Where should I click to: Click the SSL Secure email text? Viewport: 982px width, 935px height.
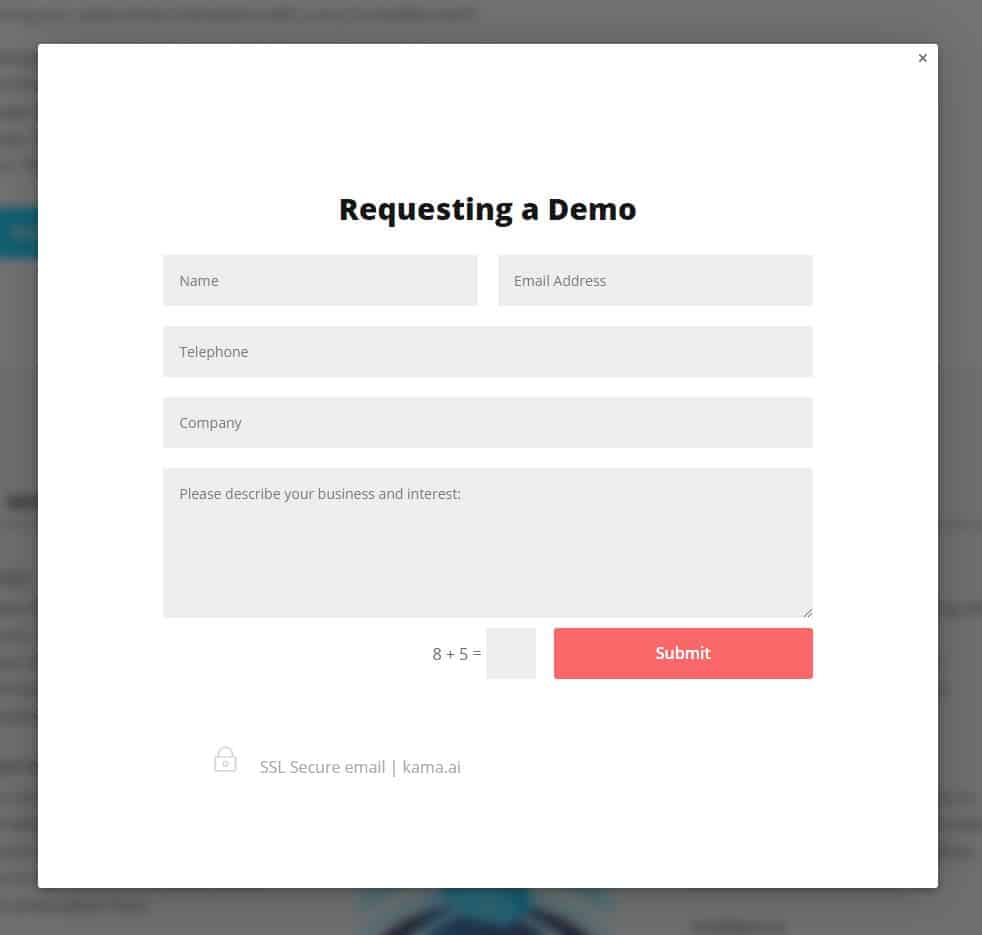(x=322, y=767)
